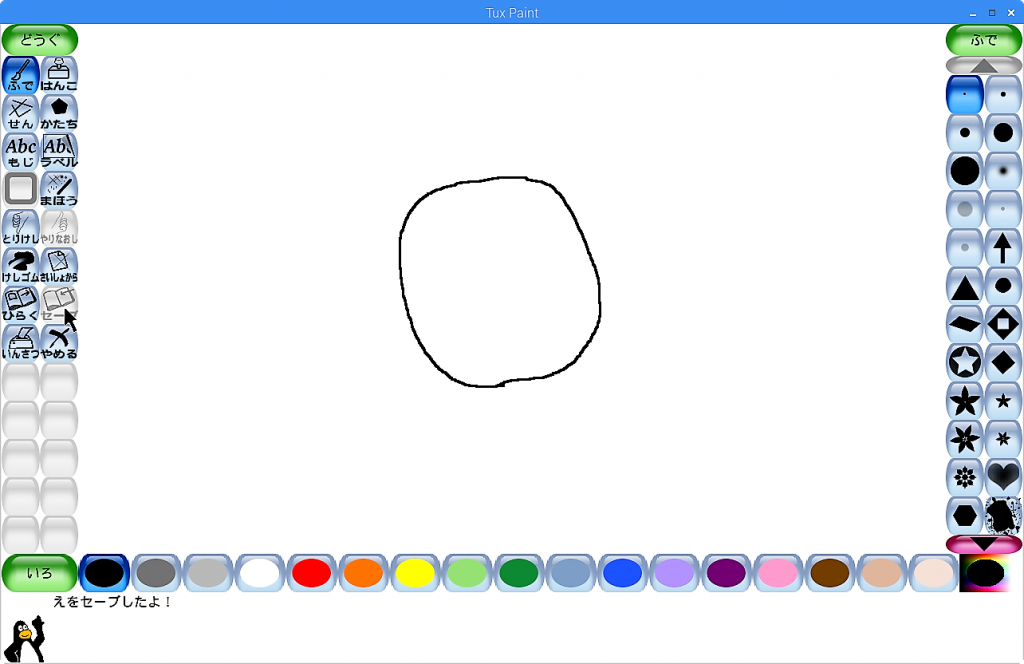Image resolution: width=1024 pixels, height=664 pixels.
Task: Choose the purple color swatch
Action: pos(726,573)
